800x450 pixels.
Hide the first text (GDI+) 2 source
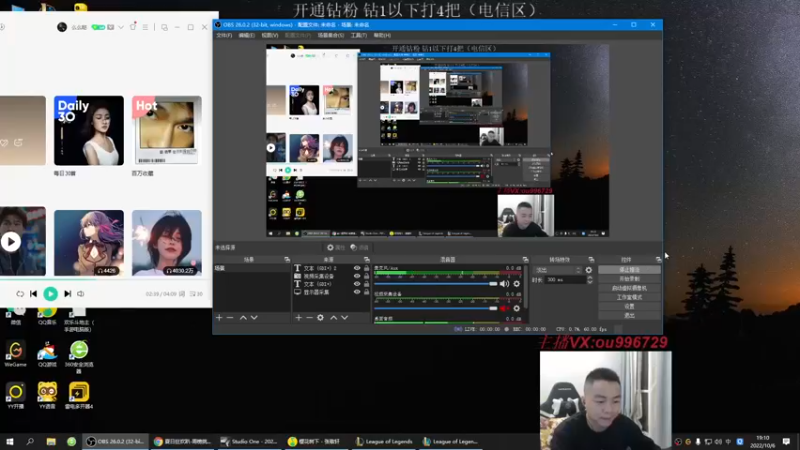coord(357,268)
